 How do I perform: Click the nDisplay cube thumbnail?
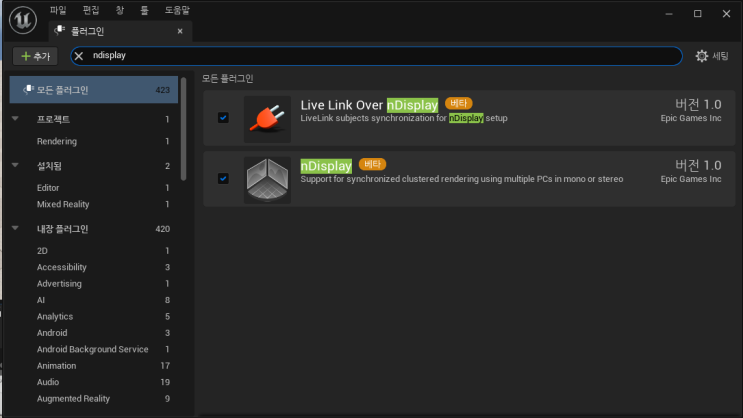(x=267, y=180)
